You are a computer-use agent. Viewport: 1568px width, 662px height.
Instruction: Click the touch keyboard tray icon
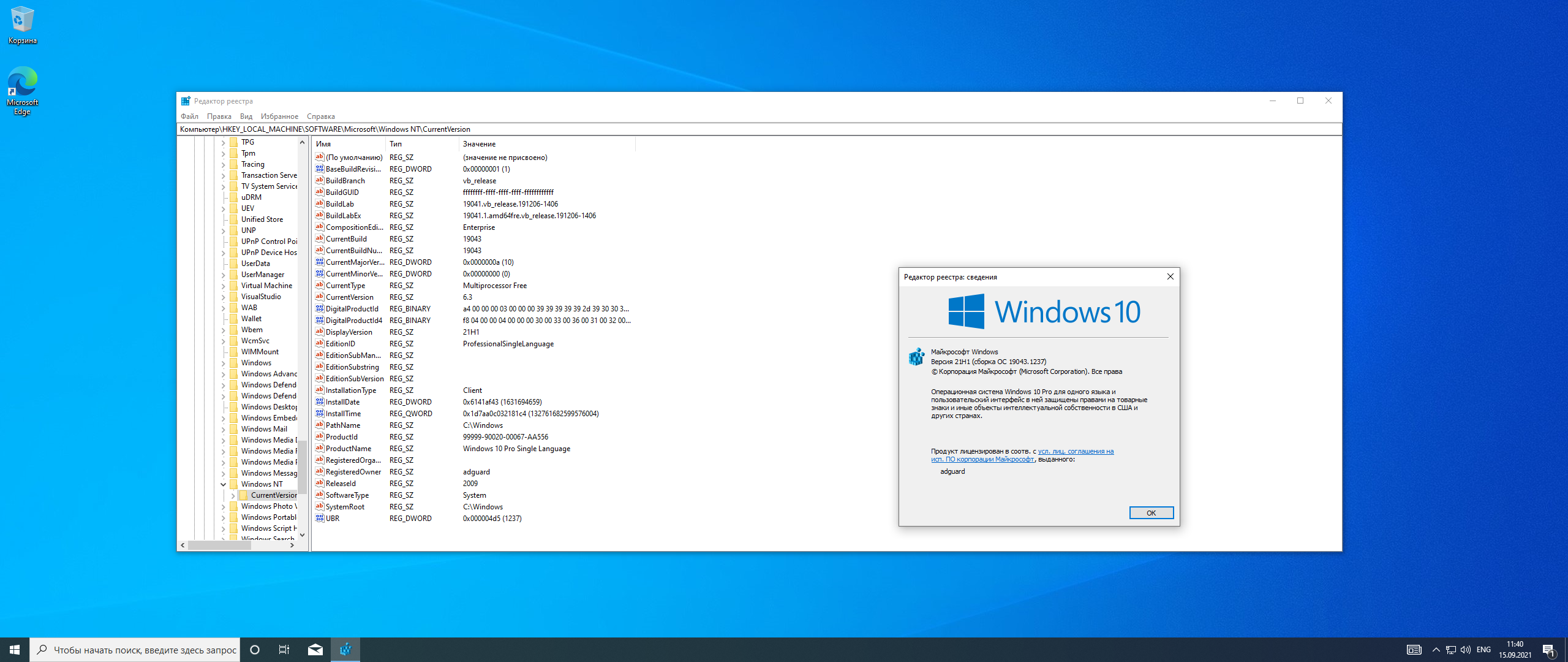(1414, 650)
